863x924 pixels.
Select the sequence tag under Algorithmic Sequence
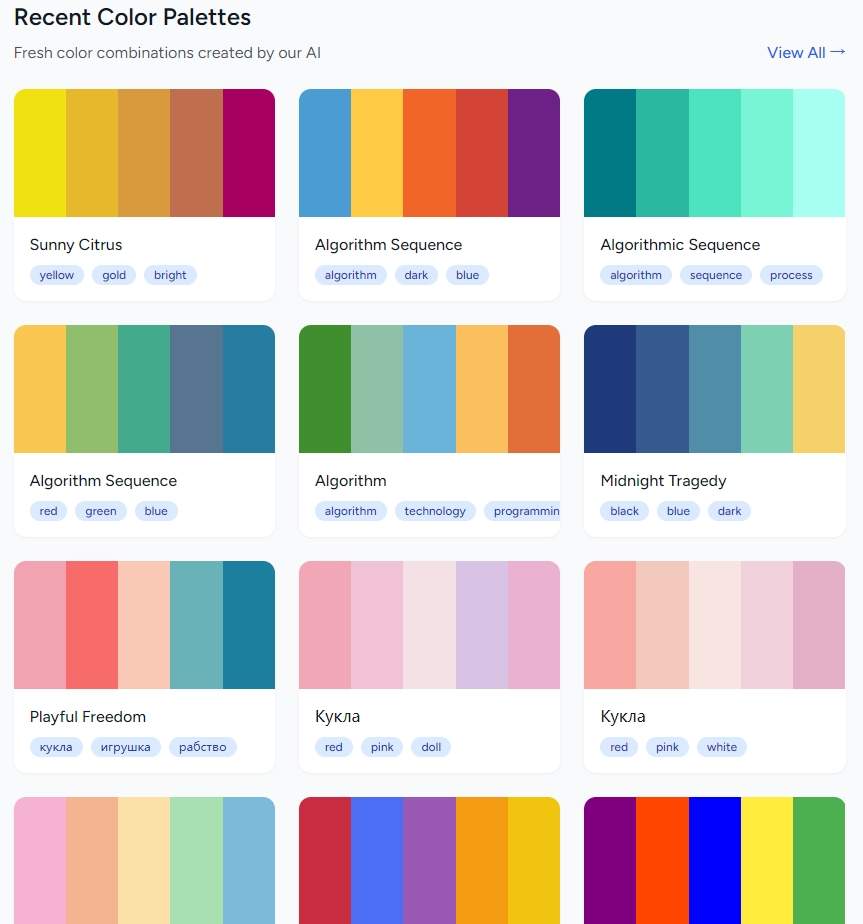(715, 275)
